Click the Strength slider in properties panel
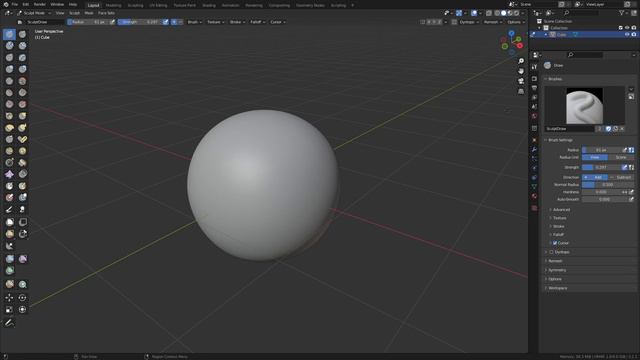 [601, 167]
